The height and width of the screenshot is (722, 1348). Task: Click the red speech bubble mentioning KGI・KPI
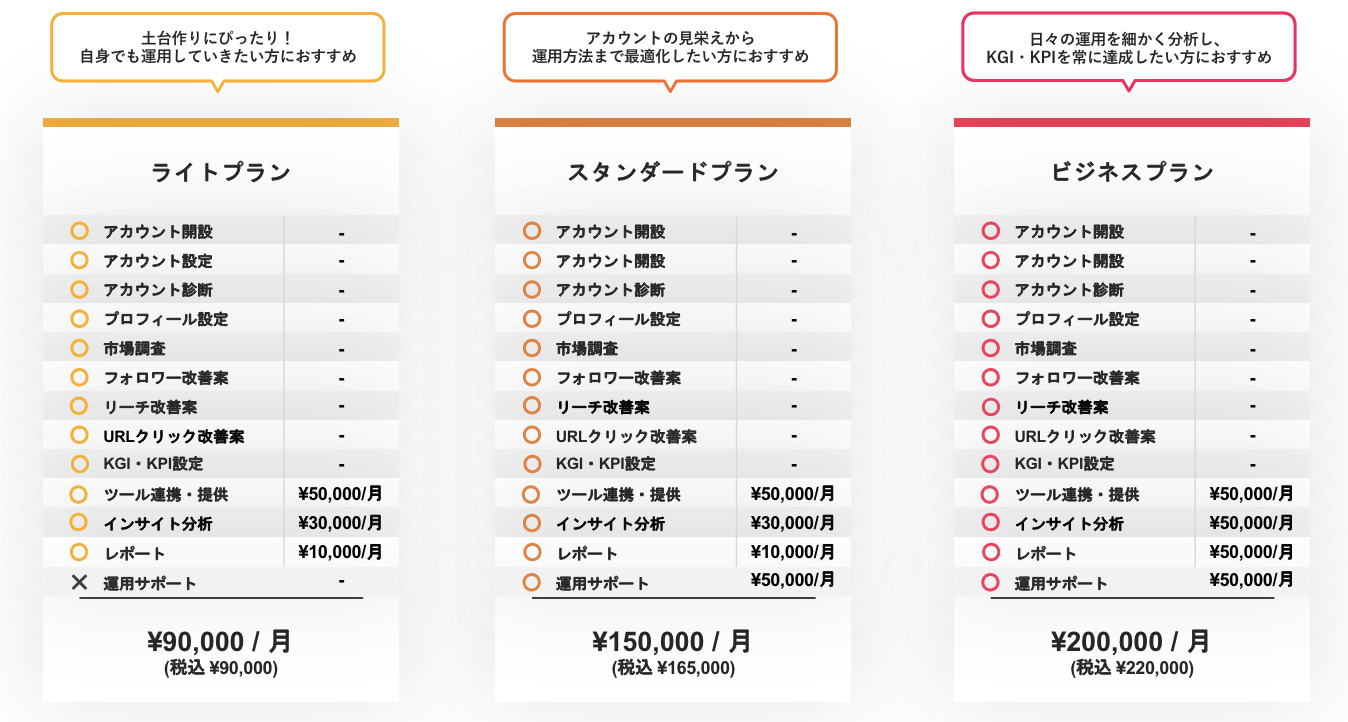(x=1128, y=48)
